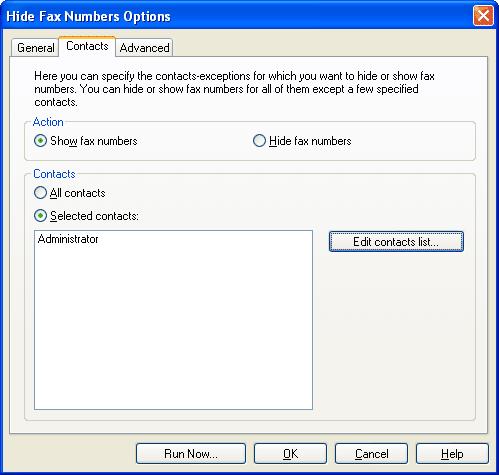499x475 pixels.
Task: Select the Contacts tab
Action: tap(87, 46)
